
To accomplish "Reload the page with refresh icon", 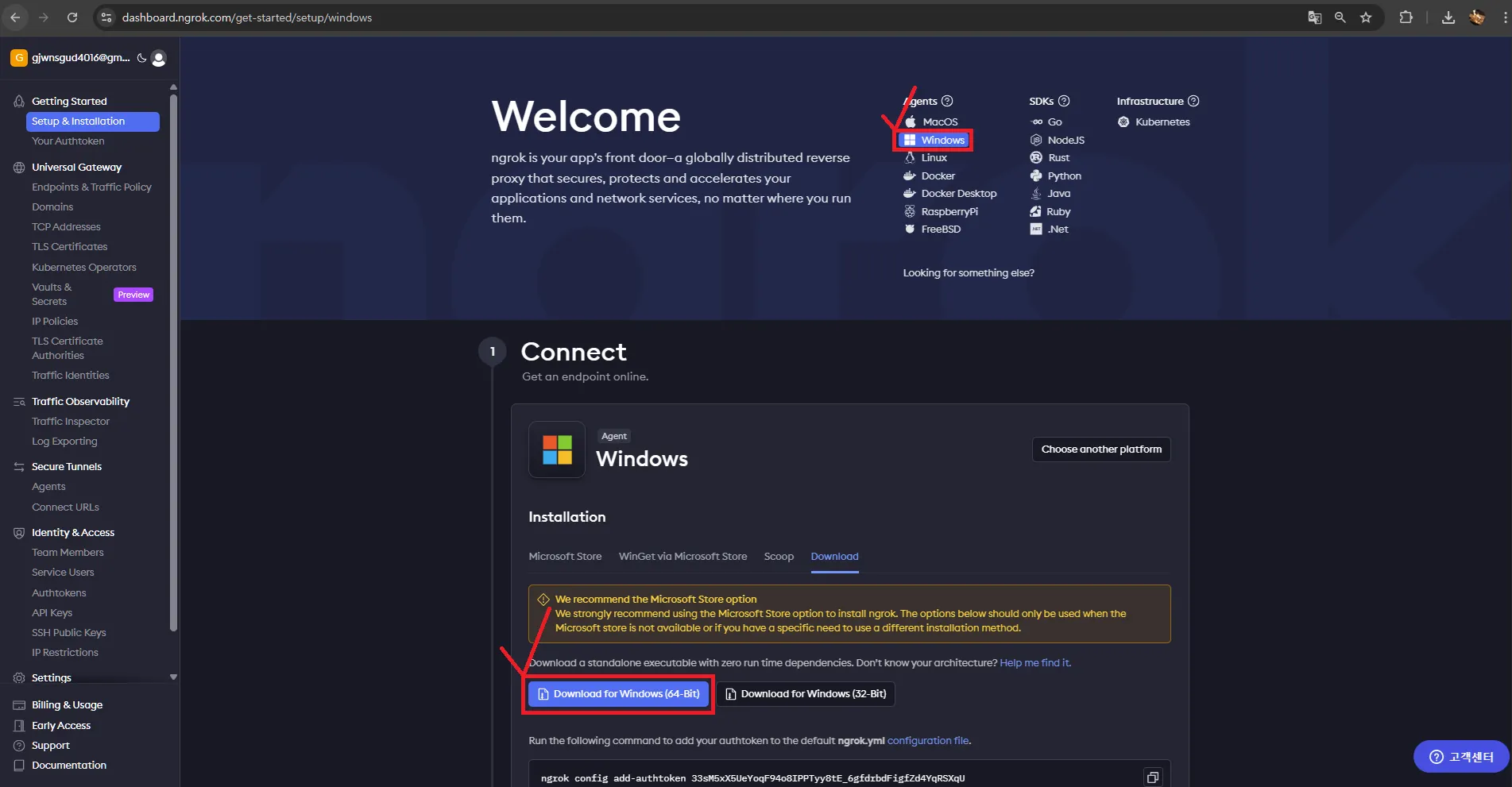I will 72,17.
